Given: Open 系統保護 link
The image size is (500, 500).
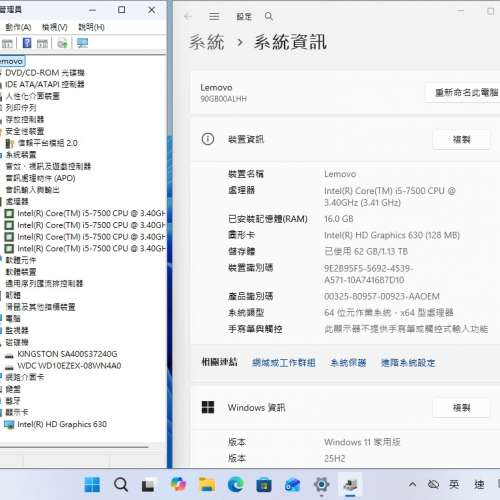Looking at the screenshot, I should click(x=348, y=363).
